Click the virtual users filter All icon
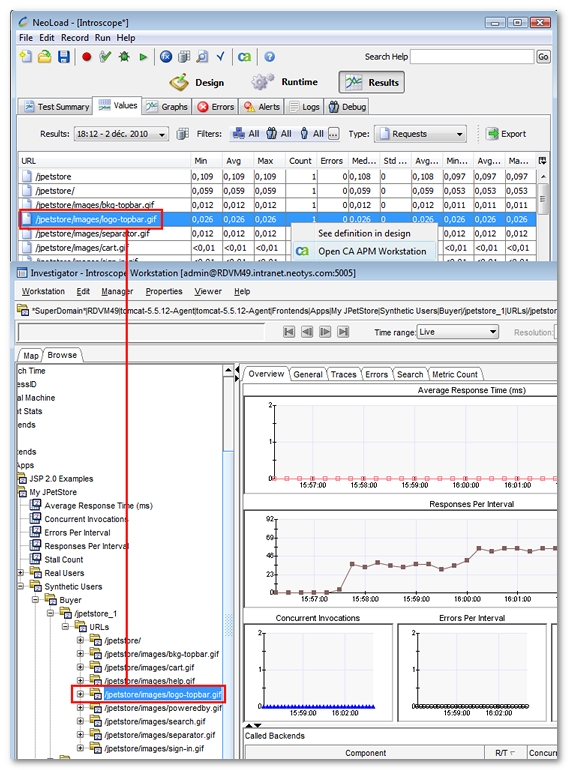This screenshot has height=770, width=568. 312,134
